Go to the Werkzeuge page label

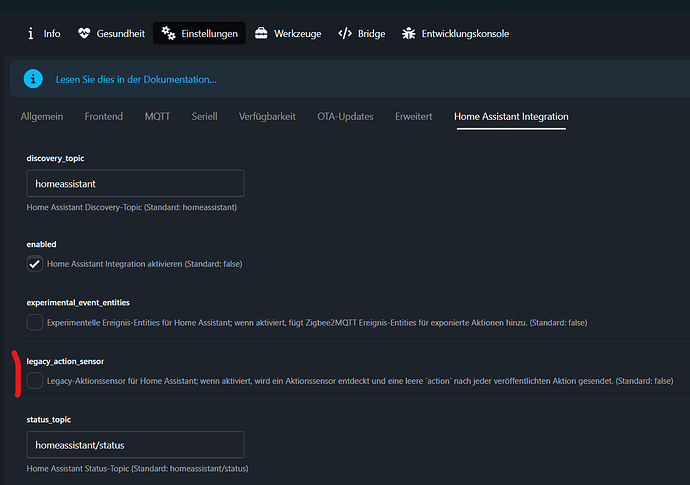(297, 34)
